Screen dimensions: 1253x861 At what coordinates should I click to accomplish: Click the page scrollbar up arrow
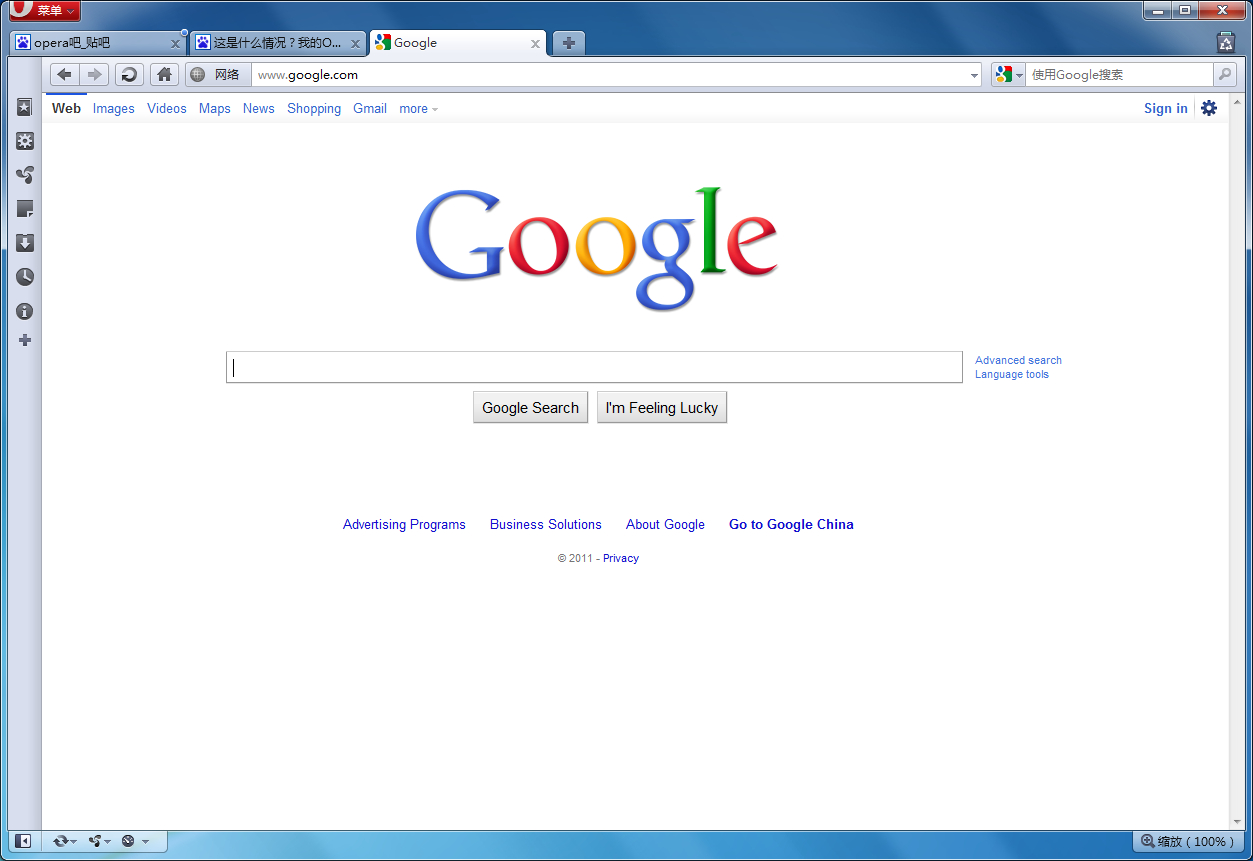1237,102
